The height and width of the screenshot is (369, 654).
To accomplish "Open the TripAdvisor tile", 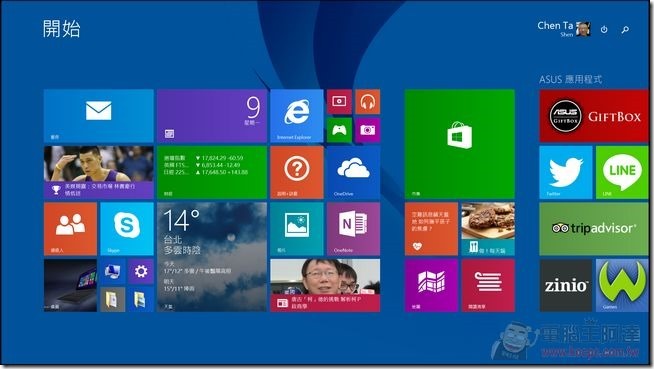I will 594,229.
